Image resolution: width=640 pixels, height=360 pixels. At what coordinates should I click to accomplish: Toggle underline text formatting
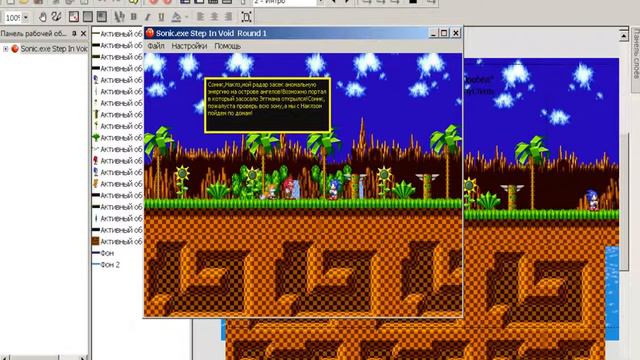pyautogui.click(x=161, y=17)
